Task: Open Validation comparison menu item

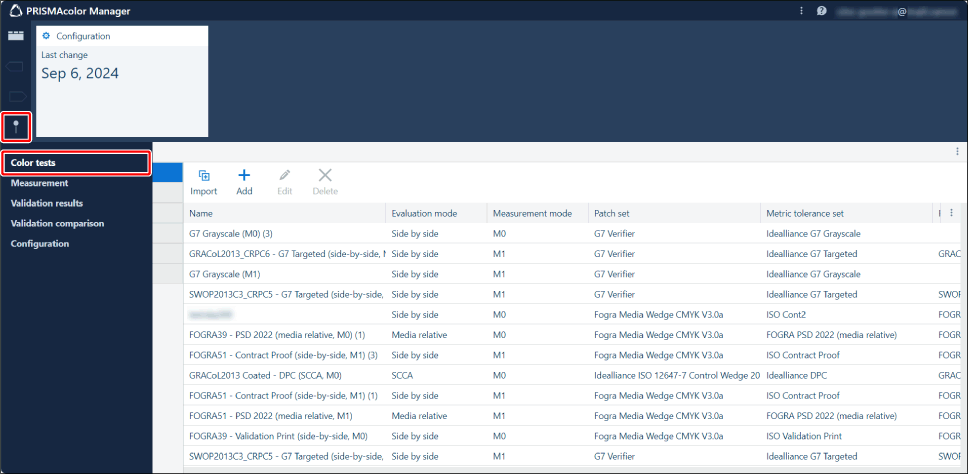Action: pyautogui.click(x=57, y=223)
